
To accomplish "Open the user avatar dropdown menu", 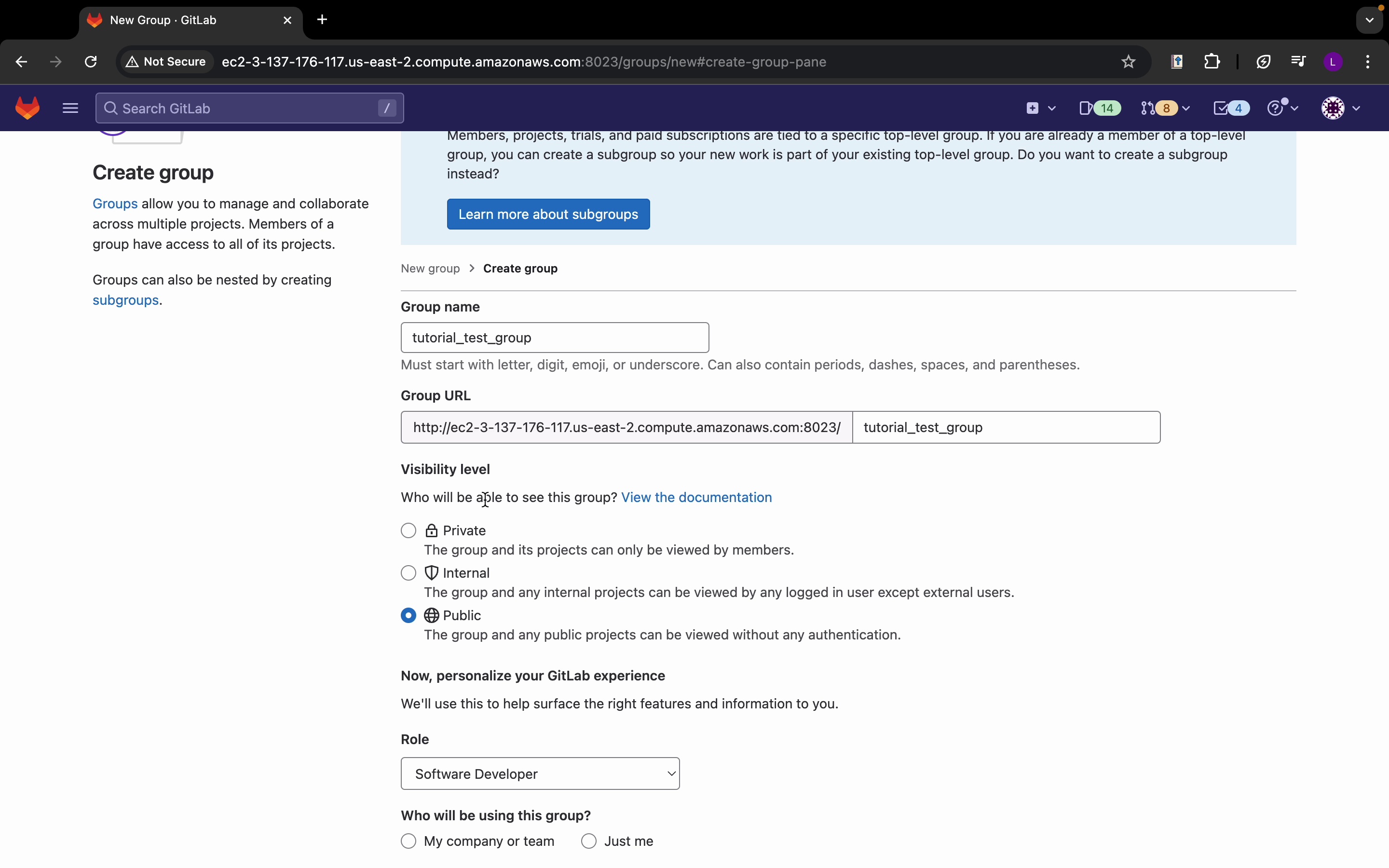I will tap(1341, 108).
